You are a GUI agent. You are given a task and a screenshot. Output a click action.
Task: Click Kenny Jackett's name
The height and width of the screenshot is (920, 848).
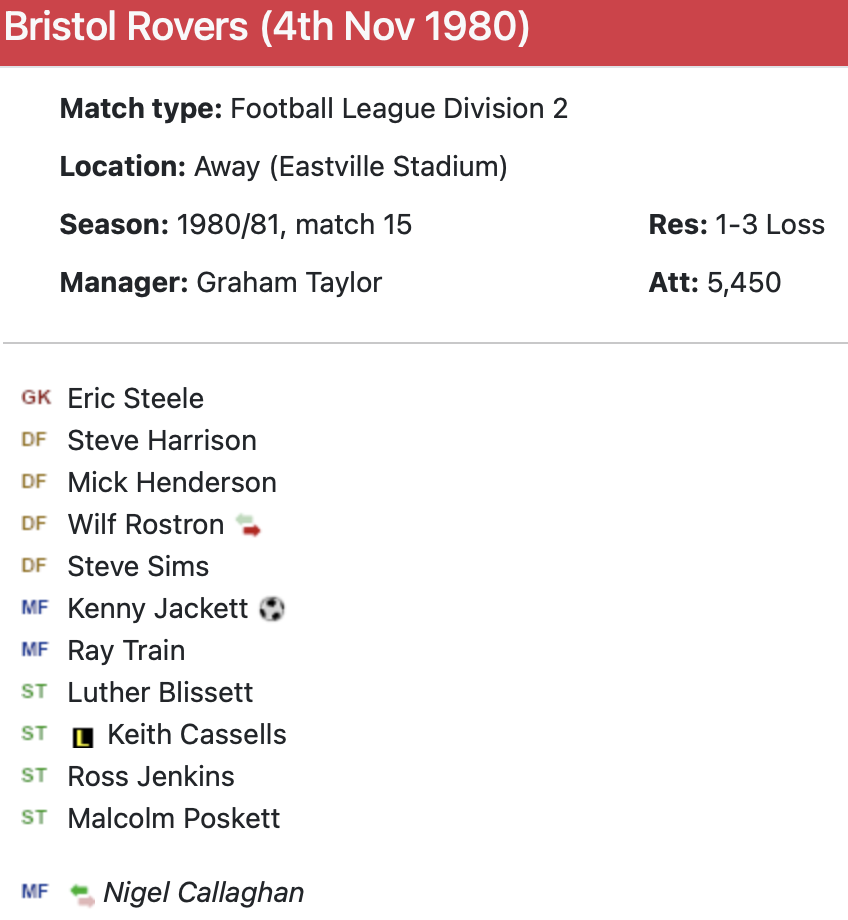(x=157, y=608)
